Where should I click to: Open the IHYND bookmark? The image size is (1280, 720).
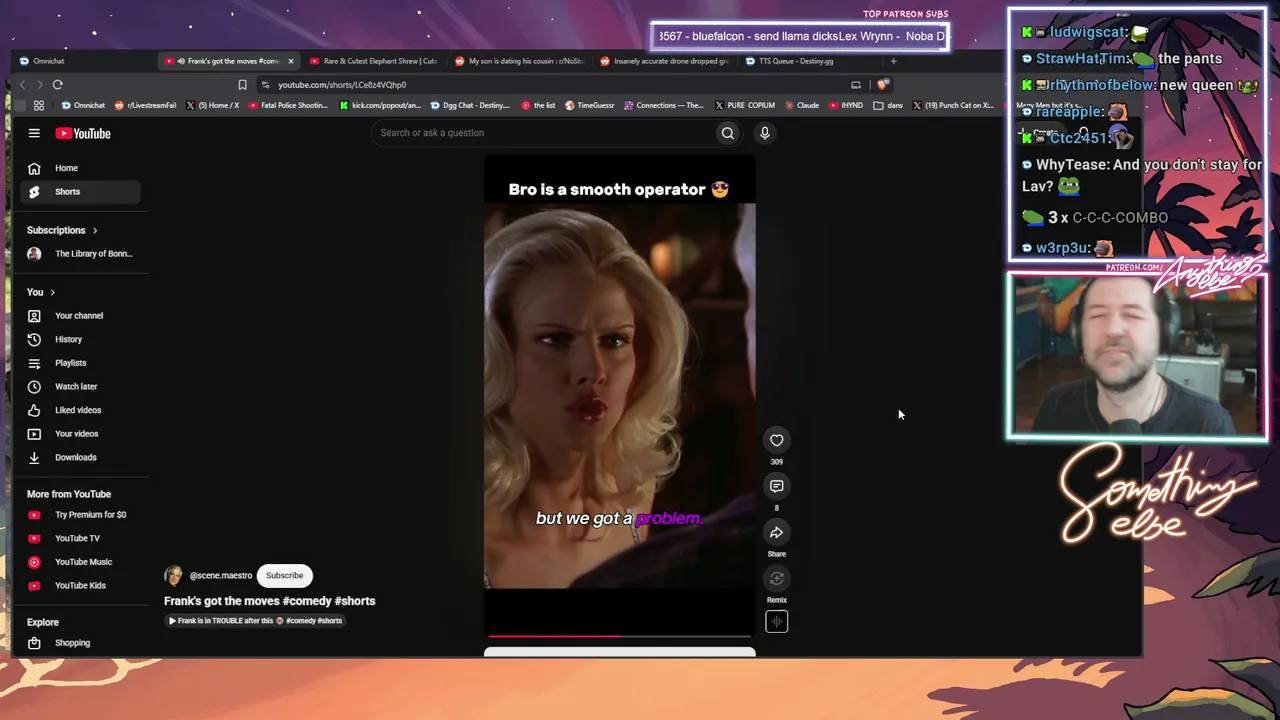coord(846,105)
